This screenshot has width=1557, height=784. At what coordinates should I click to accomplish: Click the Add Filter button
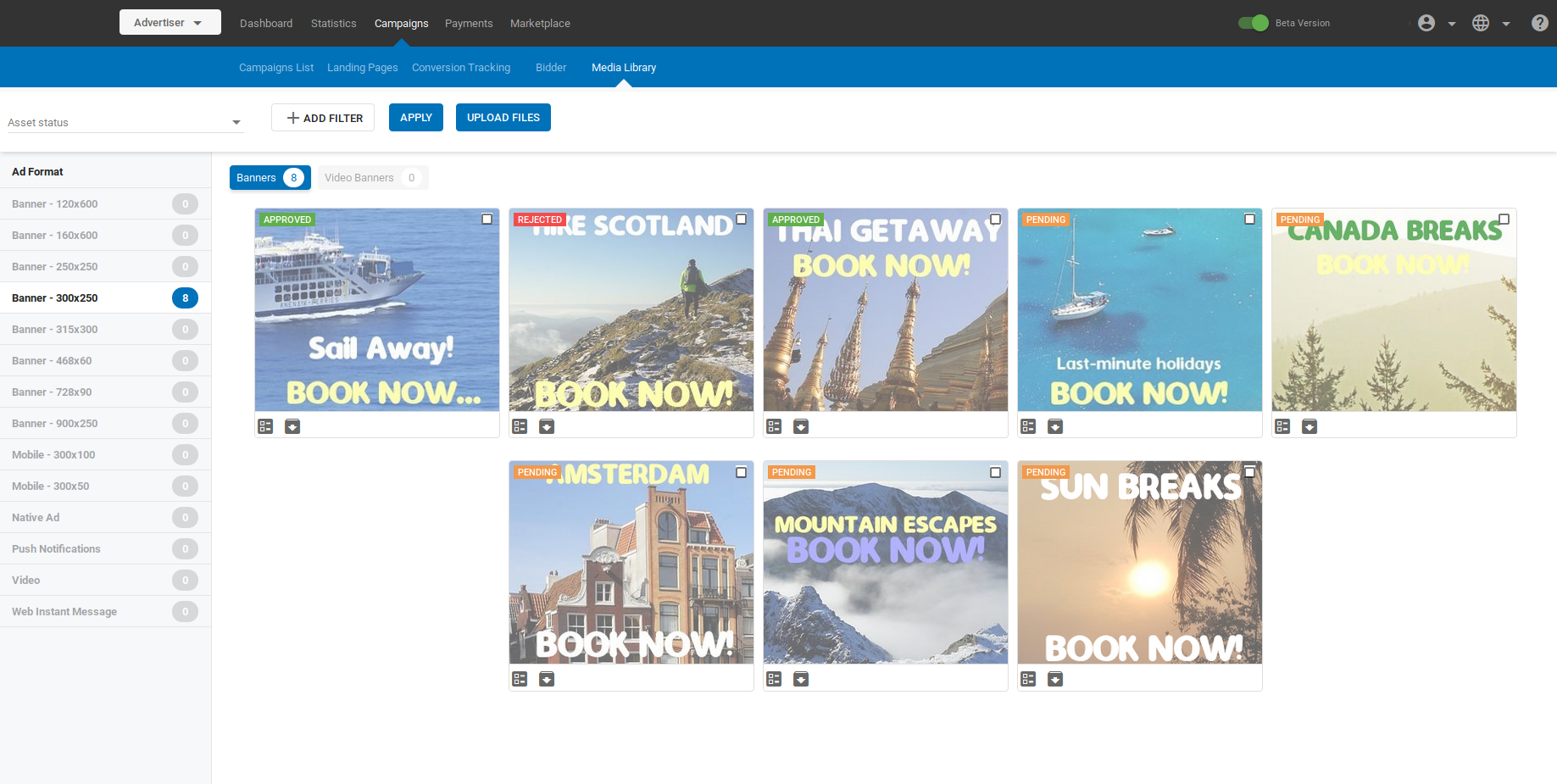coord(323,118)
